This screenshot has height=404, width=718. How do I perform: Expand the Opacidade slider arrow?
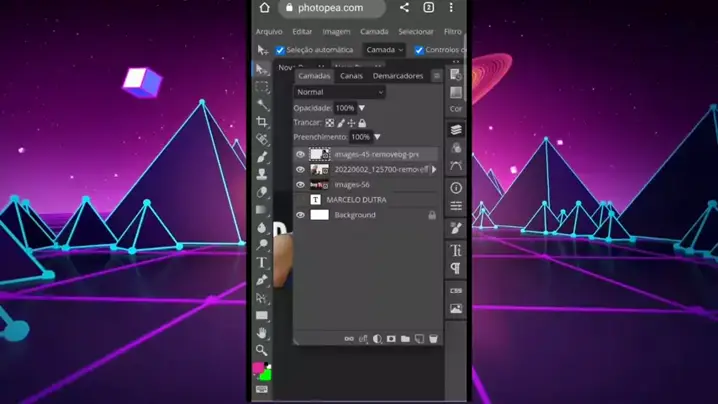362,108
